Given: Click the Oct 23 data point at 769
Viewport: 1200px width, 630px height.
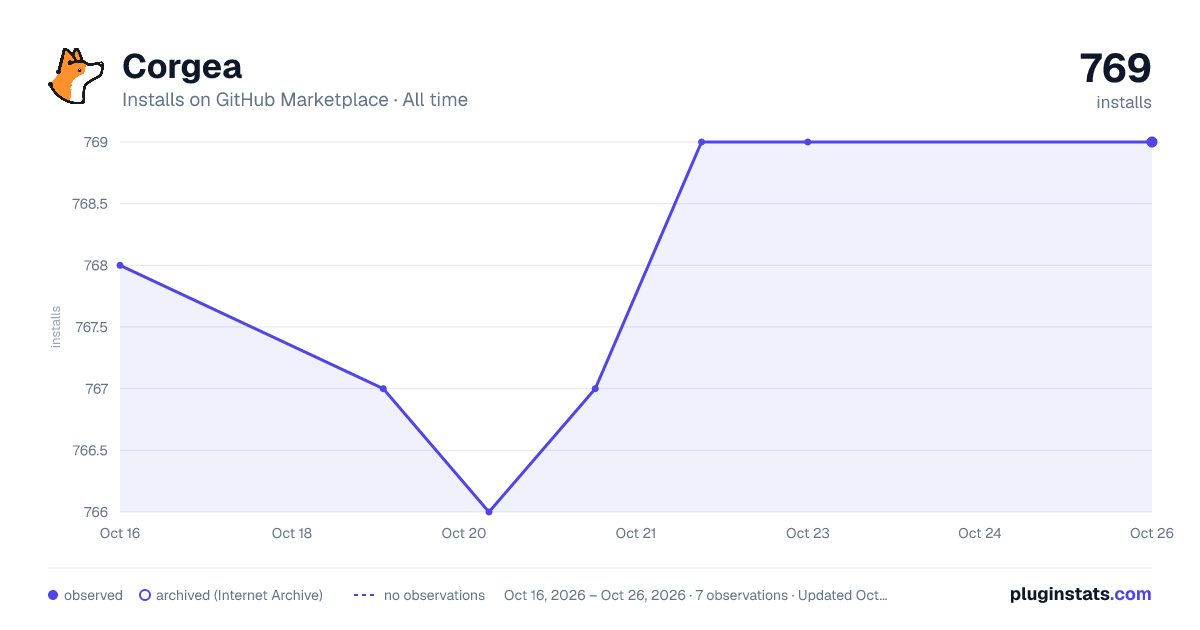Looking at the screenshot, I should coord(808,142).
